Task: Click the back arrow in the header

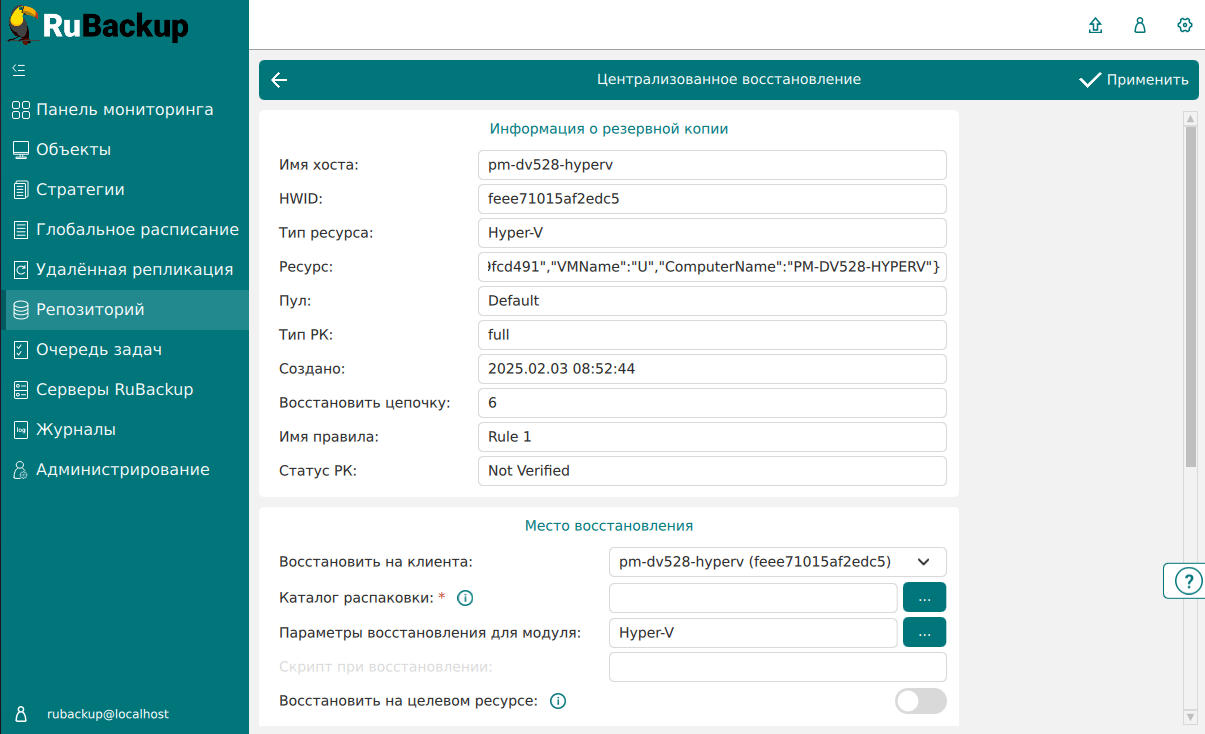Action: 279,80
